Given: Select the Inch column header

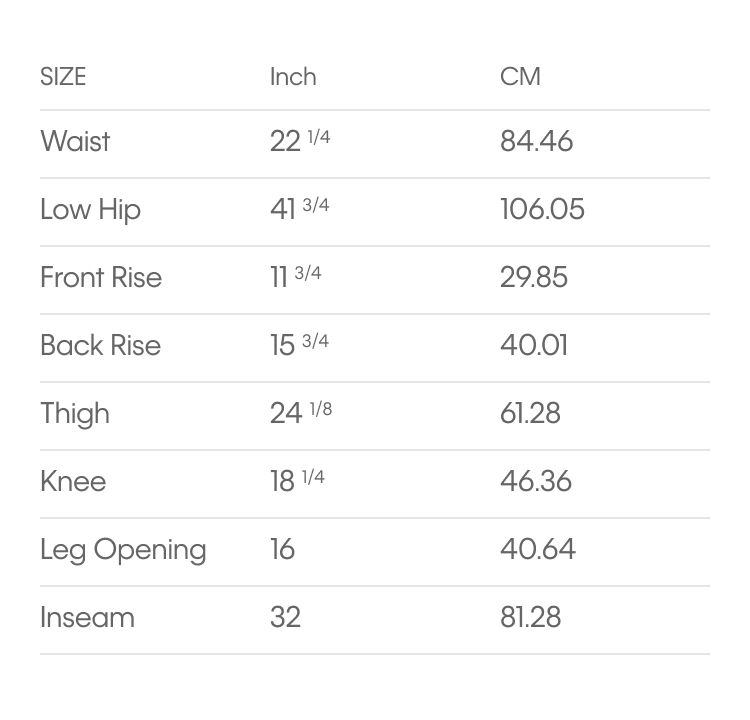Looking at the screenshot, I should [x=293, y=77].
